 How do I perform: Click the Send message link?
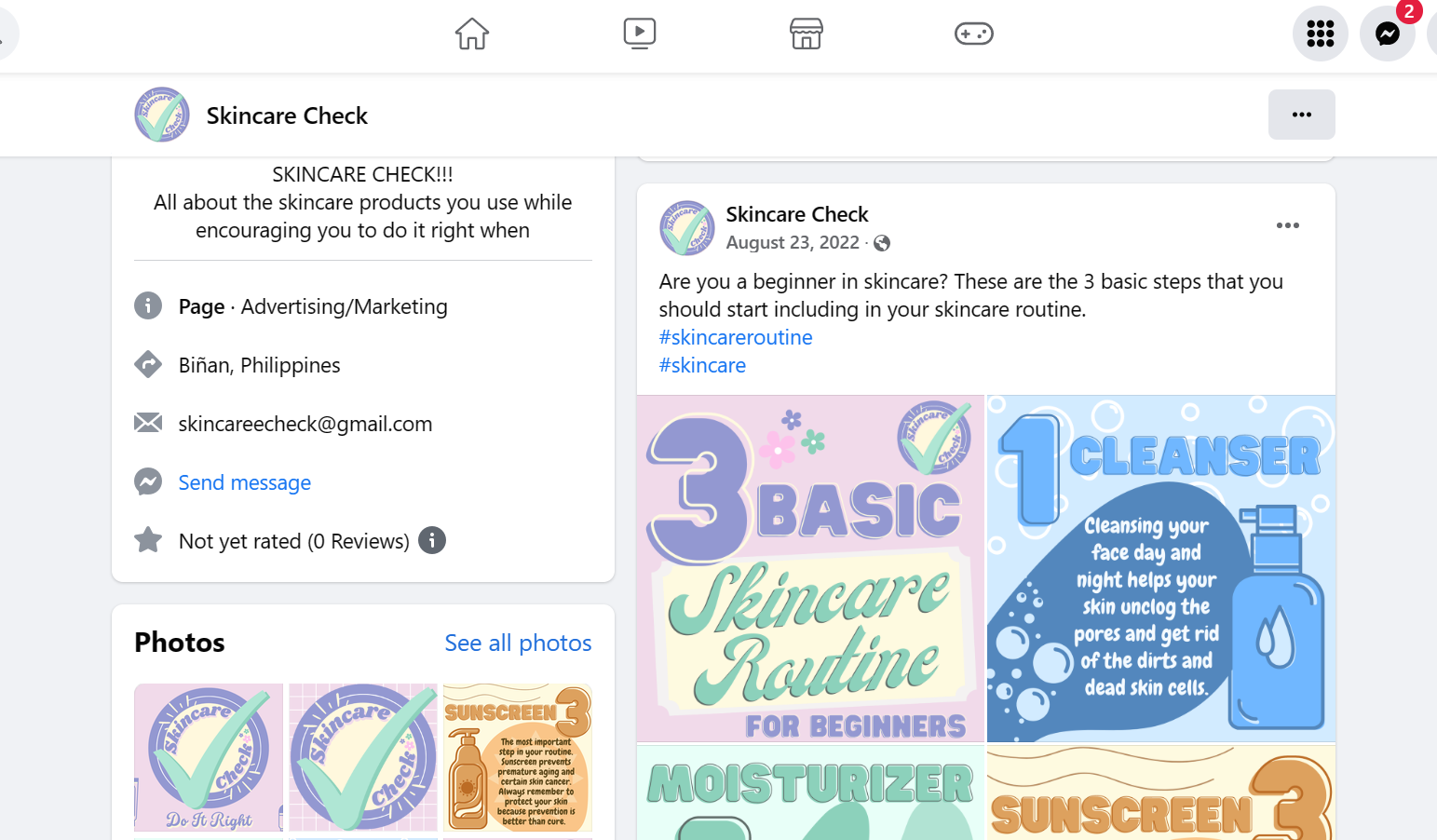click(245, 482)
